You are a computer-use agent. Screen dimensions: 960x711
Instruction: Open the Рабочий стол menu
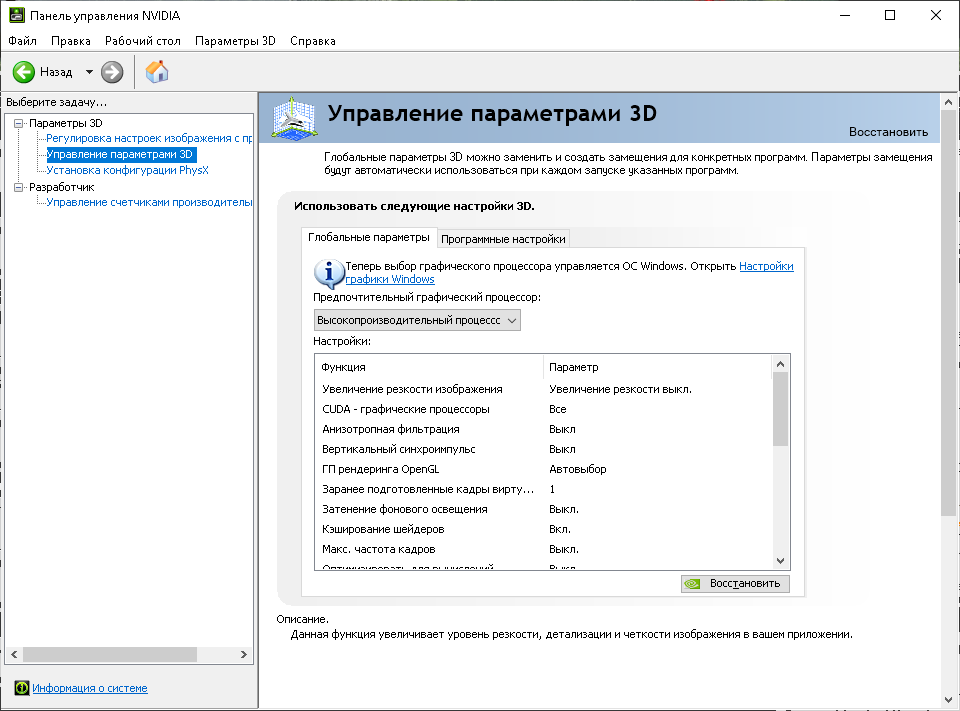pyautogui.click(x=143, y=41)
